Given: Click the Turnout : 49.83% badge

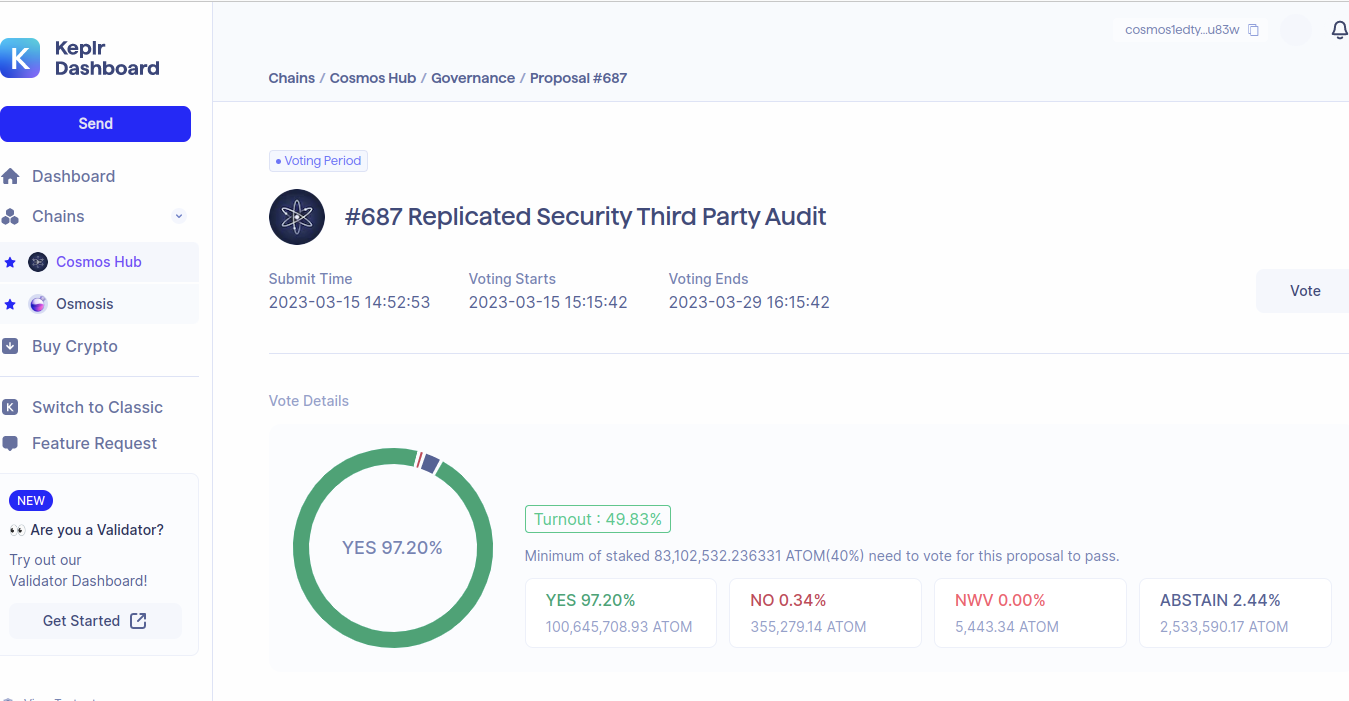Looking at the screenshot, I should 598,519.
